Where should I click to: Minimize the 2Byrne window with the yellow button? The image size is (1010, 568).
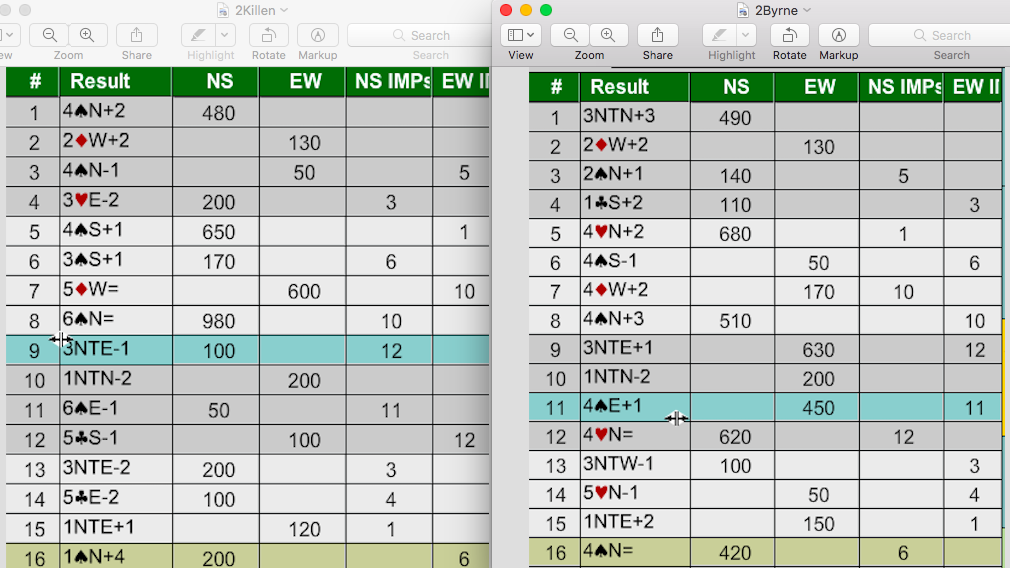526,10
